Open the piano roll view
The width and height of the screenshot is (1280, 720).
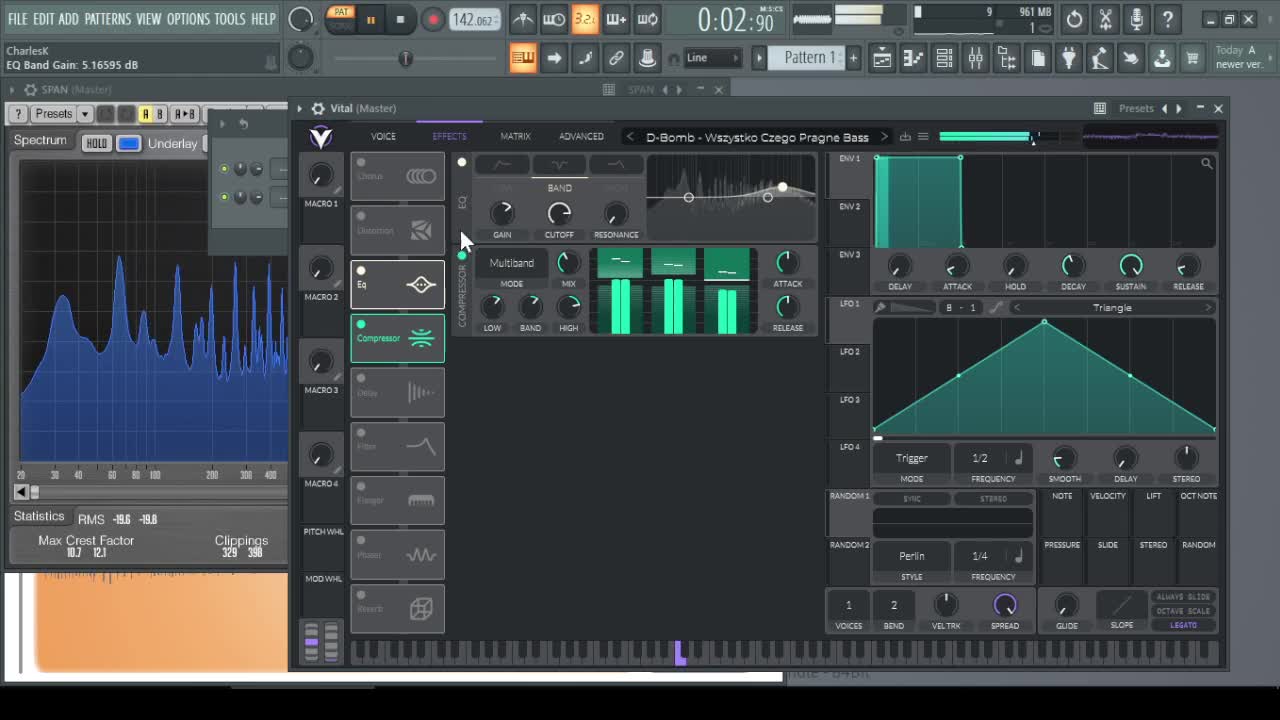point(913,58)
